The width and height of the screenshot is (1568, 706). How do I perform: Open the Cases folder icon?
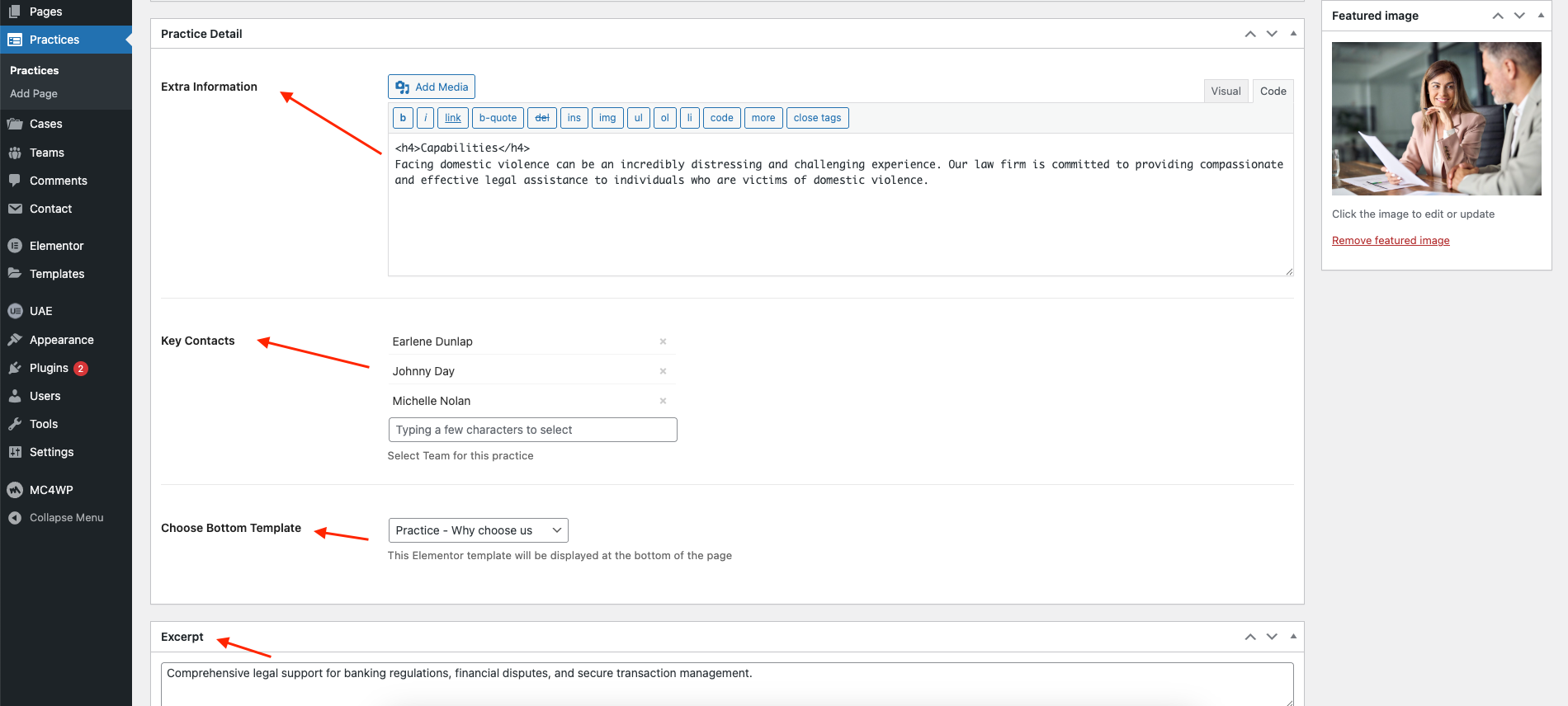[x=15, y=124]
